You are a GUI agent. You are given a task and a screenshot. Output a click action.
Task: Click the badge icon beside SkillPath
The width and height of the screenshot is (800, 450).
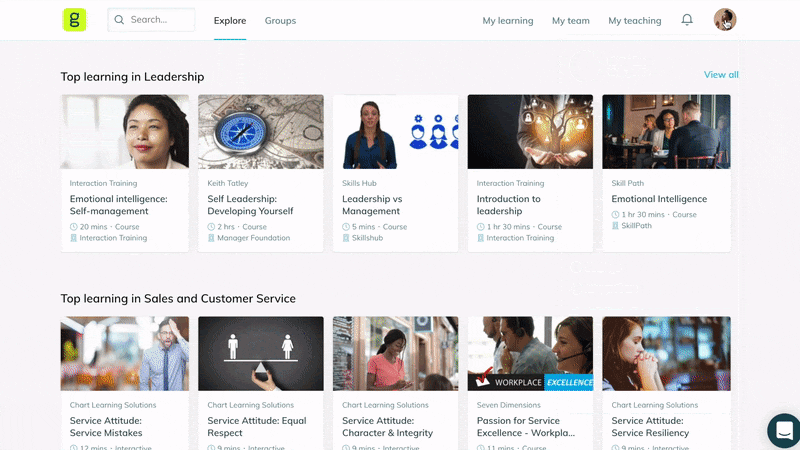tap(615, 226)
